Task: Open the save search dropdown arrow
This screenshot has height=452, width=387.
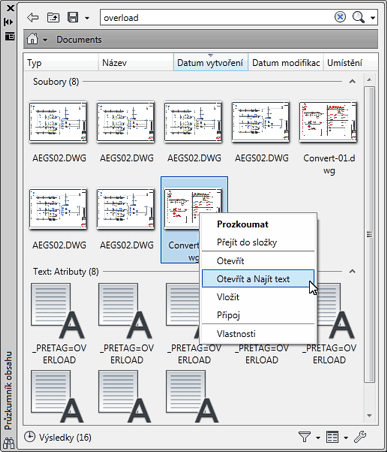Action: click(87, 18)
